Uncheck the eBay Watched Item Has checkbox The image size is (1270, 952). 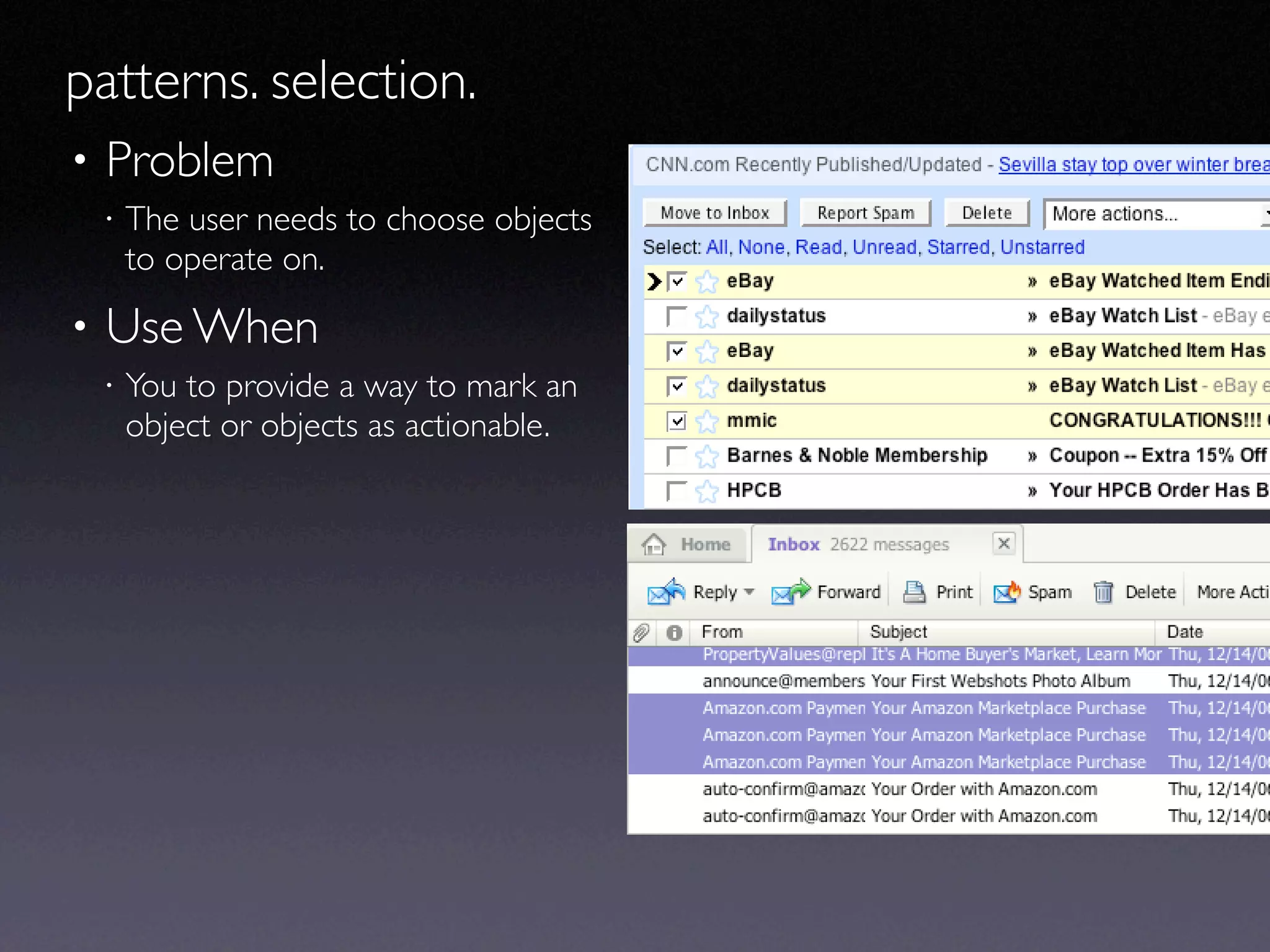point(677,352)
